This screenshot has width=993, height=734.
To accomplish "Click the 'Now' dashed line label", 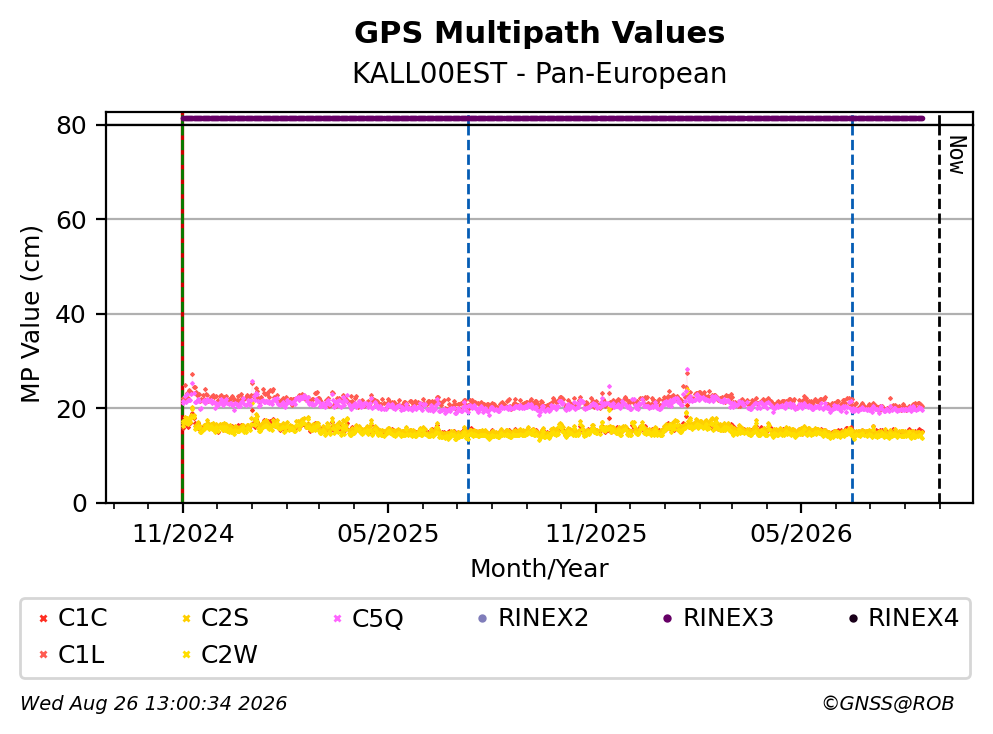I will point(958,155).
